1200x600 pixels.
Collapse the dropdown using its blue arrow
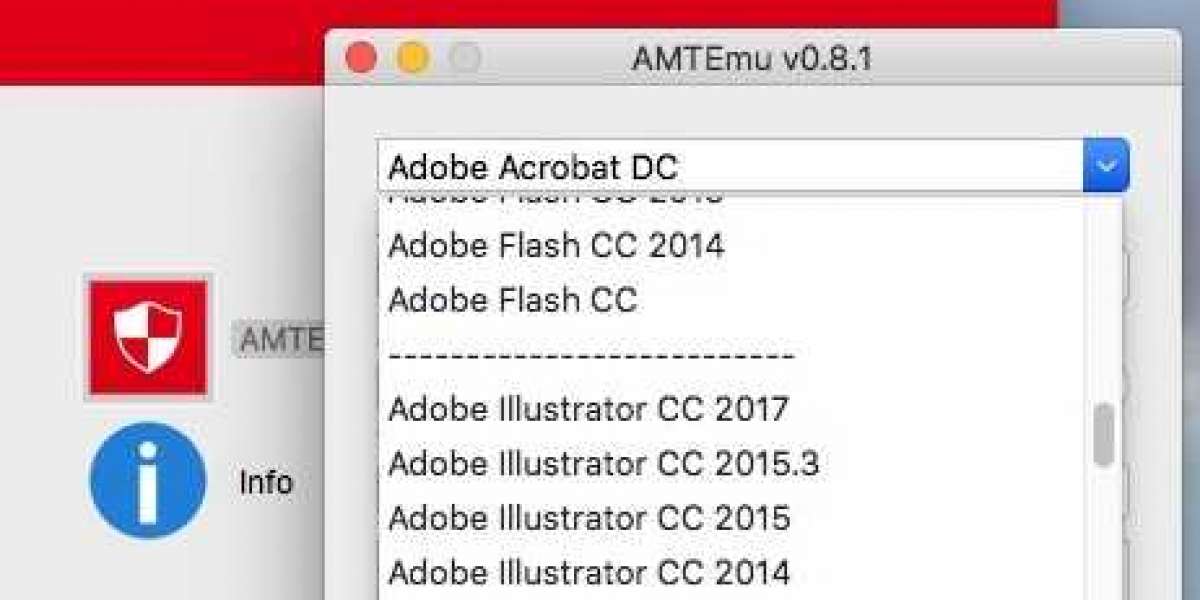[x=1106, y=166]
